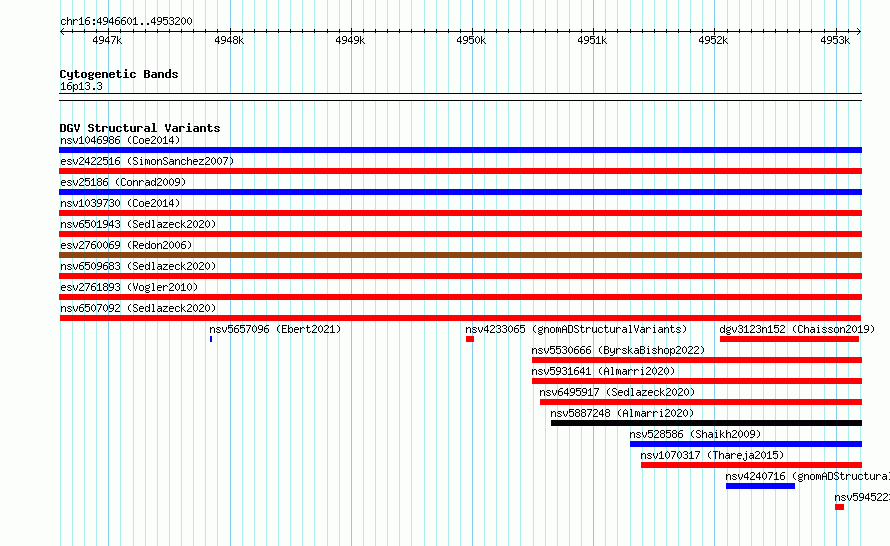Open the nsv4240716 gnomAD label
Viewport: 890px width, 546px height.
point(808,476)
